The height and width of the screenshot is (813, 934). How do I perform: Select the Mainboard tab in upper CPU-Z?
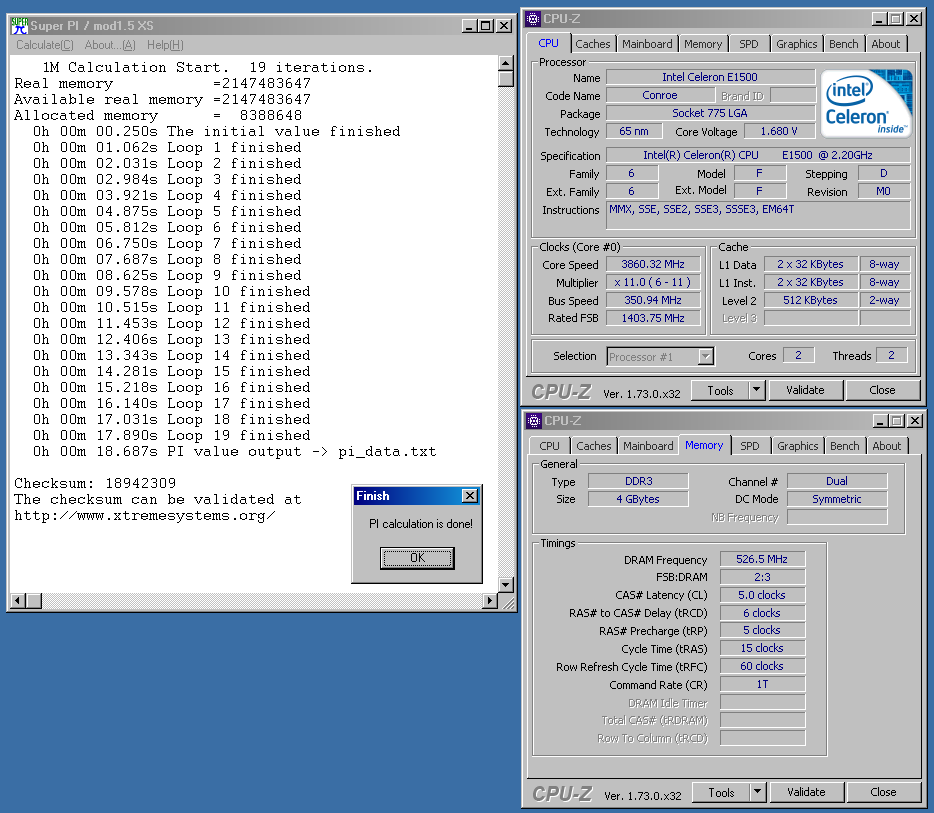[647, 44]
